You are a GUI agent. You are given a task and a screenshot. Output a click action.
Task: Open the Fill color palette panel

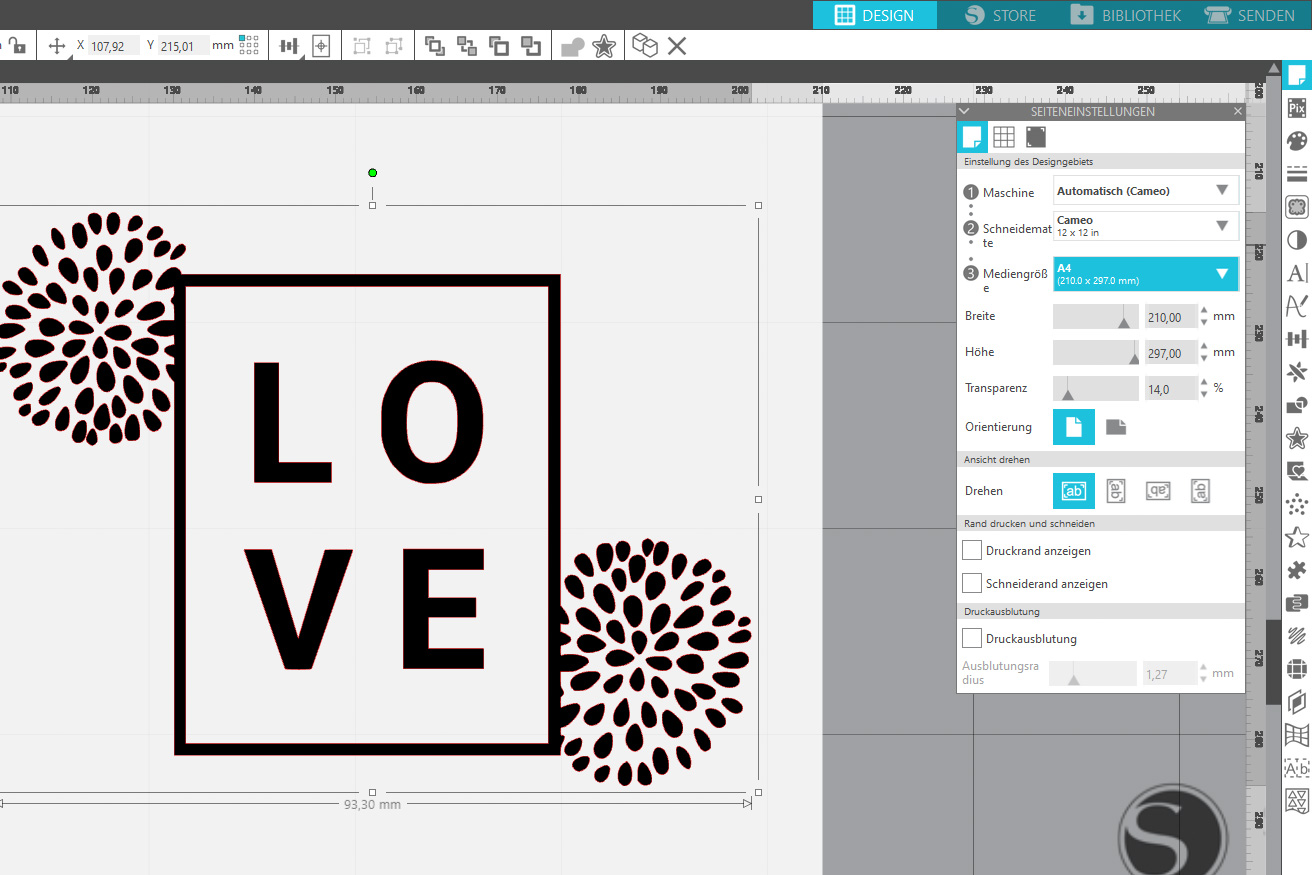click(1297, 141)
